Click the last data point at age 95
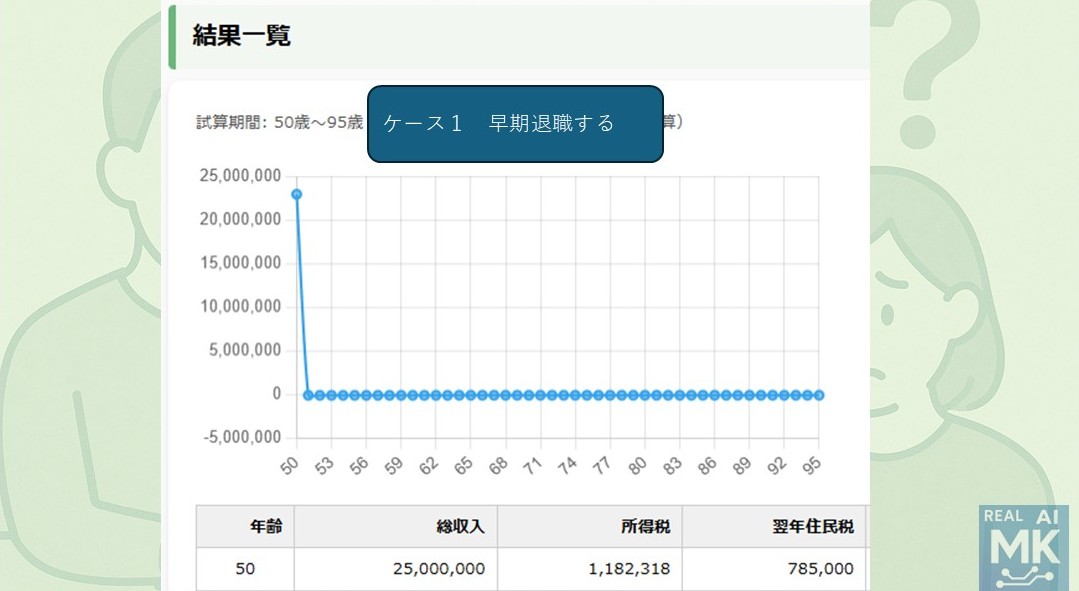Screen dimensions: 1079x591 (819, 395)
